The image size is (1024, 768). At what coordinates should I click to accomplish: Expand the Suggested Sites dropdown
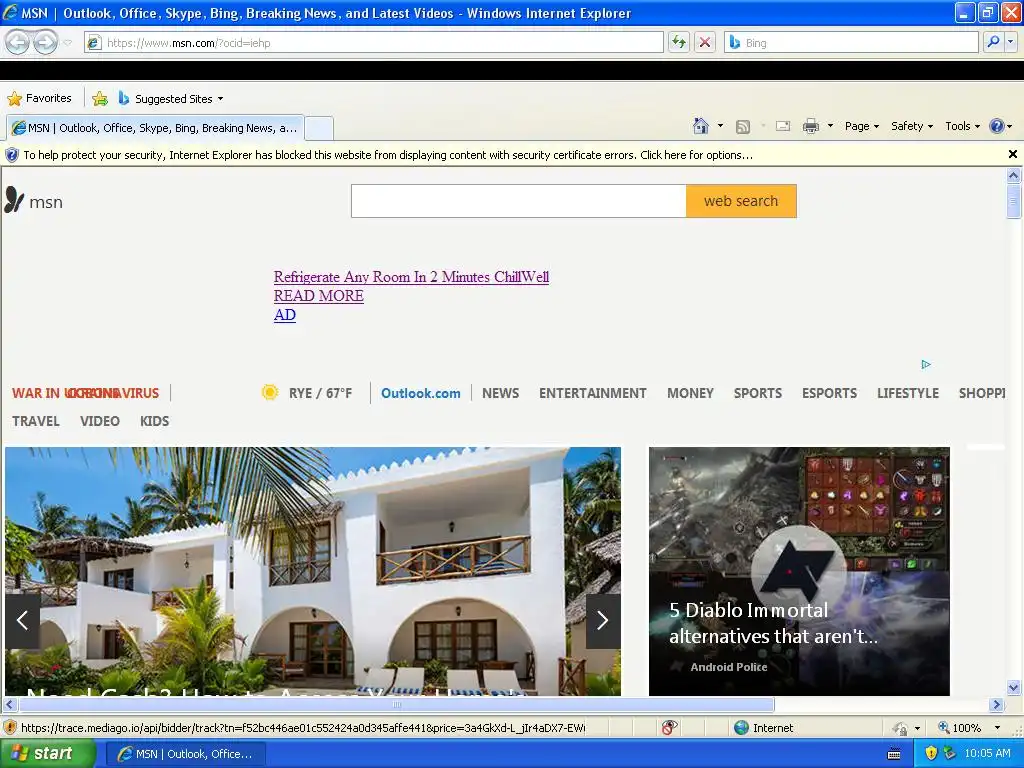coord(220,99)
